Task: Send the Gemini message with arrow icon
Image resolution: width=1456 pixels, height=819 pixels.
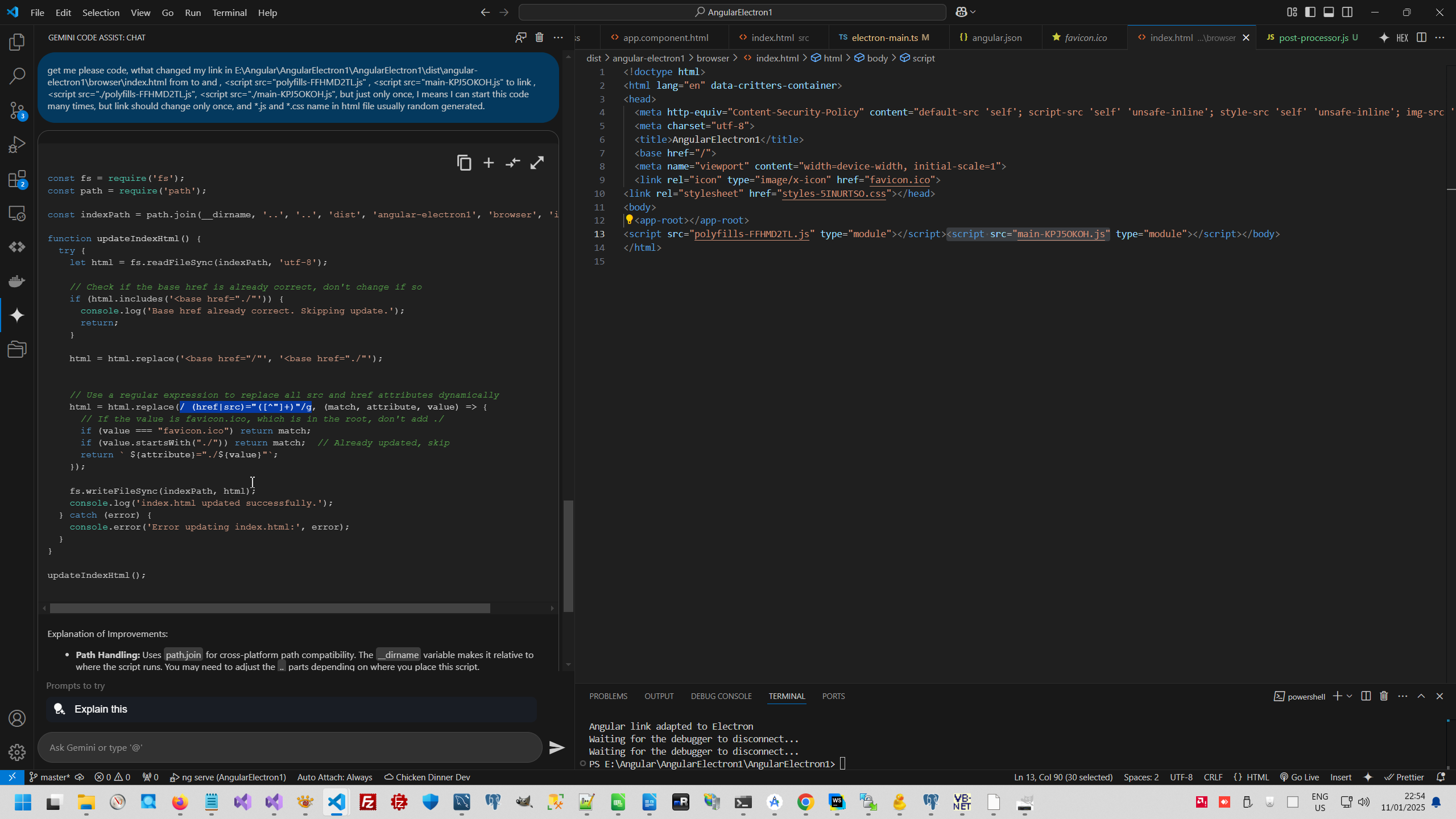Action: [556, 747]
